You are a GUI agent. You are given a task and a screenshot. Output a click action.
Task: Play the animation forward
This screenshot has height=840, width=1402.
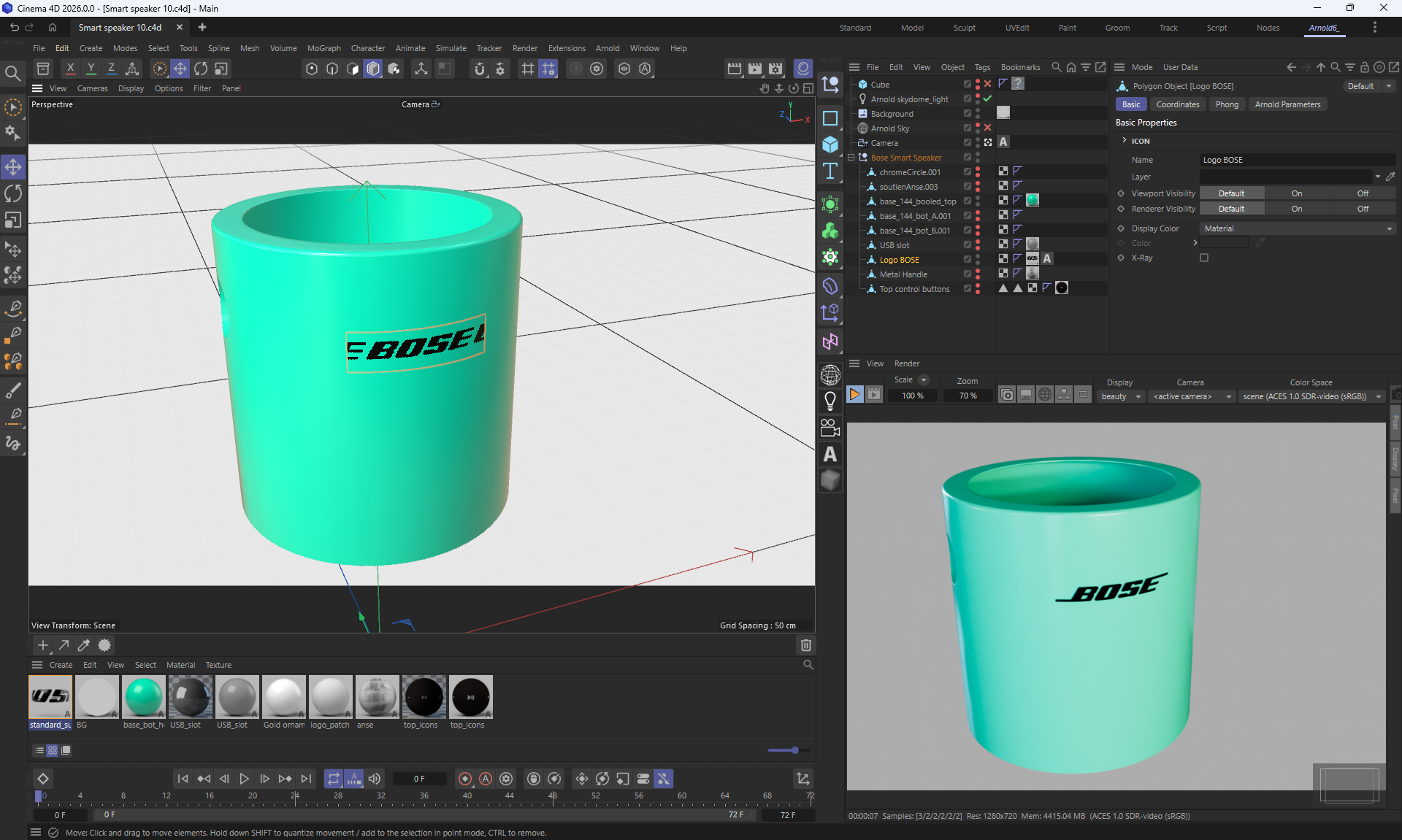click(x=245, y=779)
